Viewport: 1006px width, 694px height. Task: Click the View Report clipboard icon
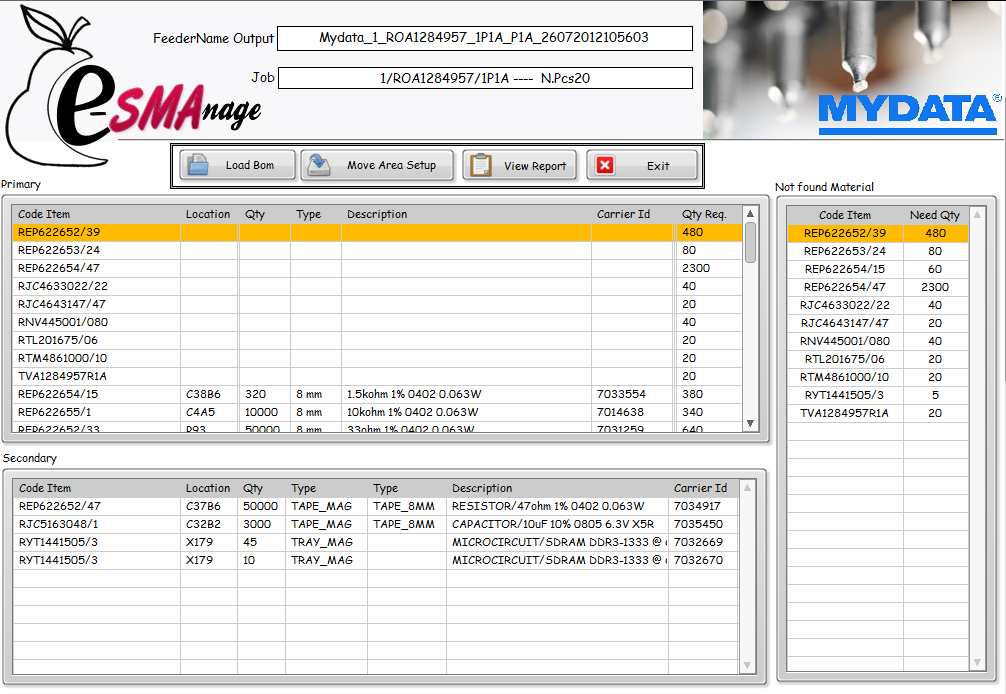coord(480,165)
